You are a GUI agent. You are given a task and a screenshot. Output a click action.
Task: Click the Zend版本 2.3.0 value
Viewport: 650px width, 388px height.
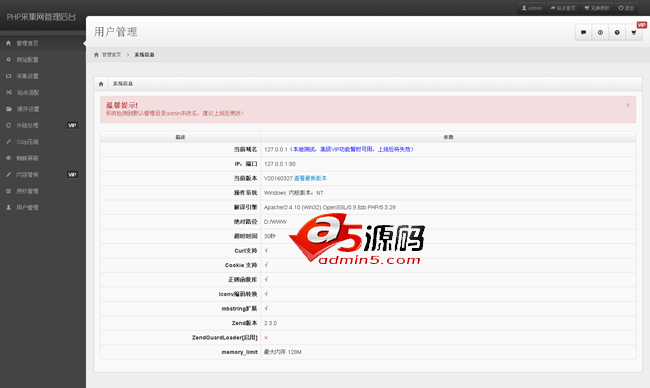(x=270, y=323)
